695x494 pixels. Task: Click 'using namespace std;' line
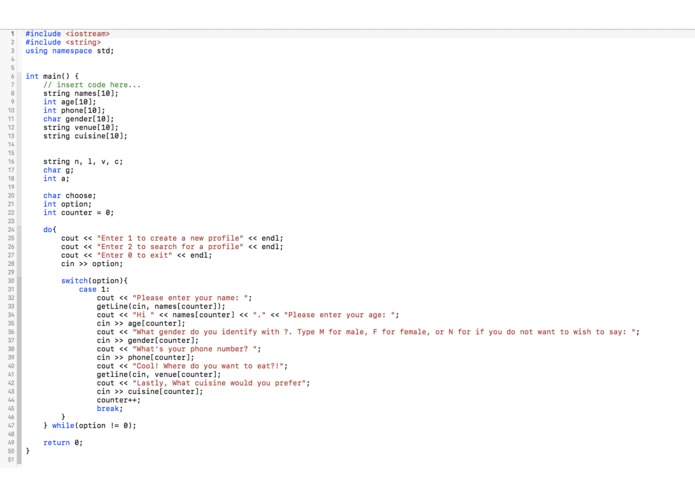pyautogui.click(x=70, y=51)
